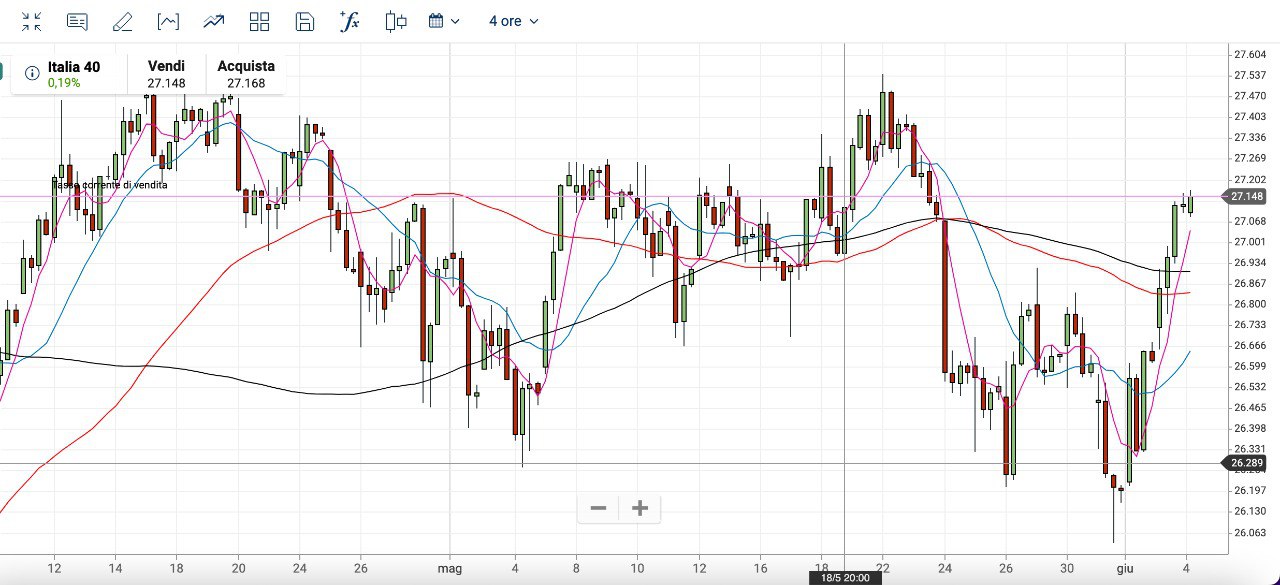Click the 26.289 crosshair price label

pyautogui.click(x=1245, y=463)
